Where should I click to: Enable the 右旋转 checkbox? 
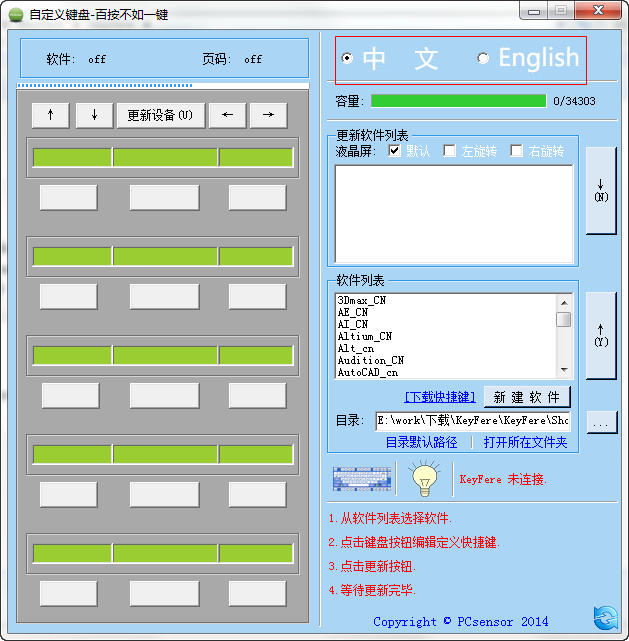tap(516, 150)
